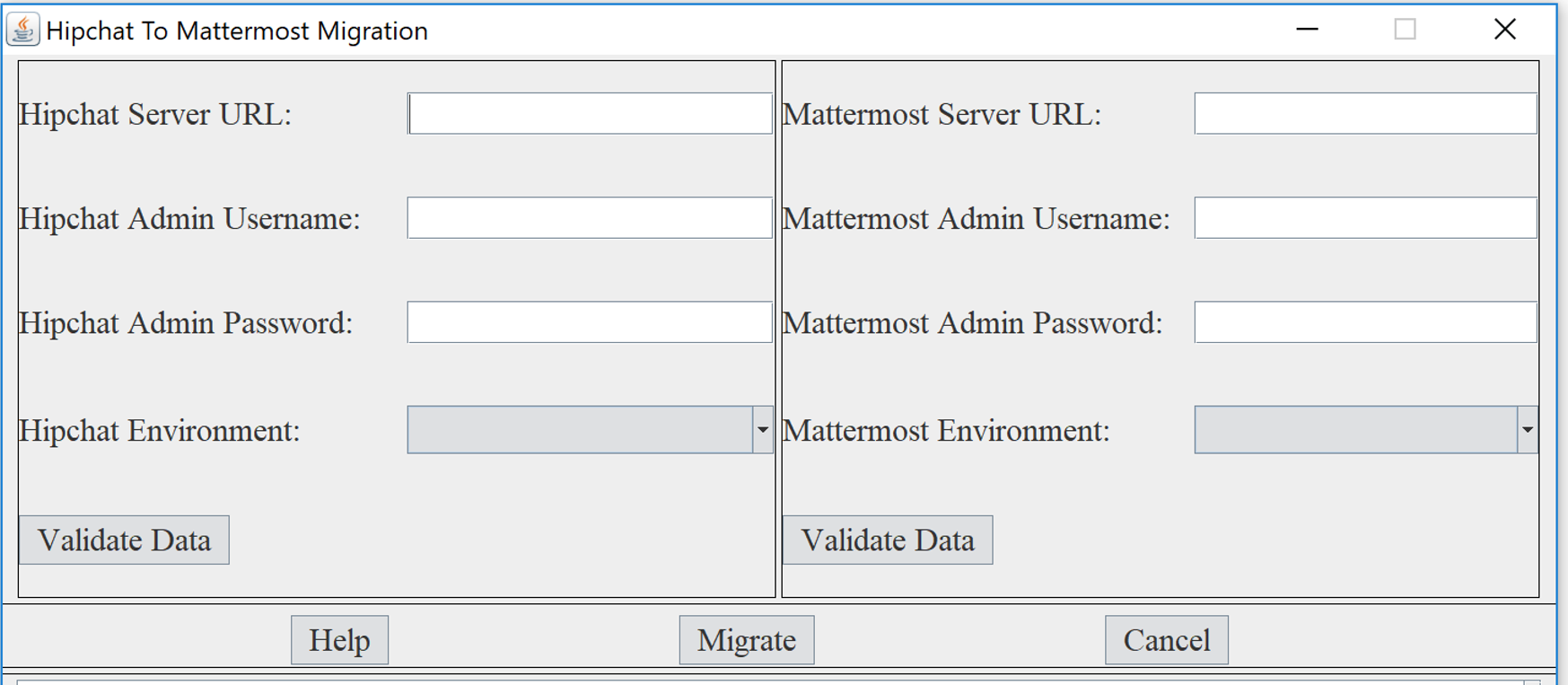Click into Mattermost Admin Username field
Viewport: 1568px width, 685px height.
[1365, 218]
